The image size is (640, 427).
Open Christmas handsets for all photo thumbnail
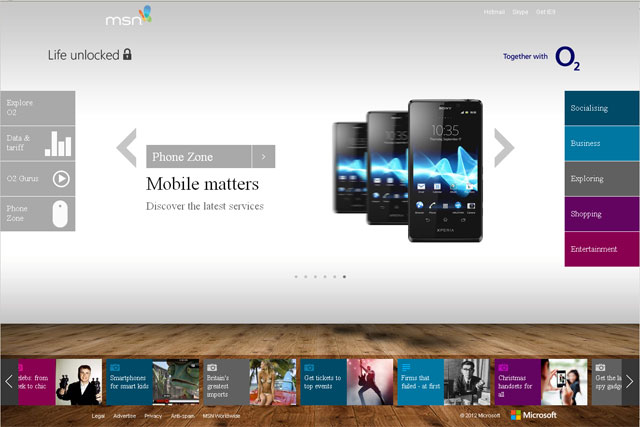coord(564,382)
